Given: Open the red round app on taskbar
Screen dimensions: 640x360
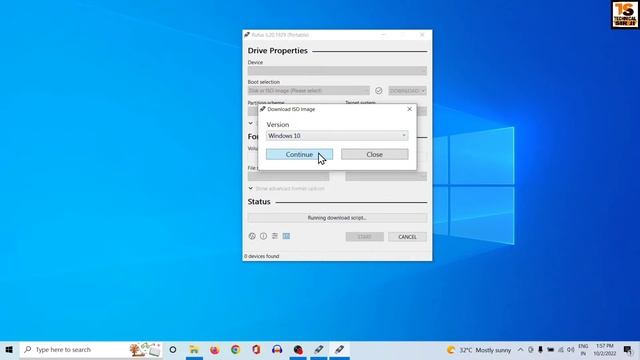Looking at the screenshot, I should pos(298,350).
